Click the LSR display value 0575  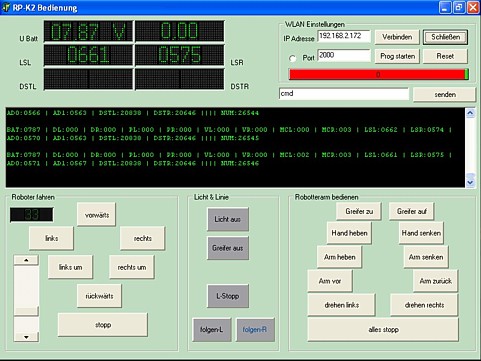pyautogui.click(x=180, y=55)
